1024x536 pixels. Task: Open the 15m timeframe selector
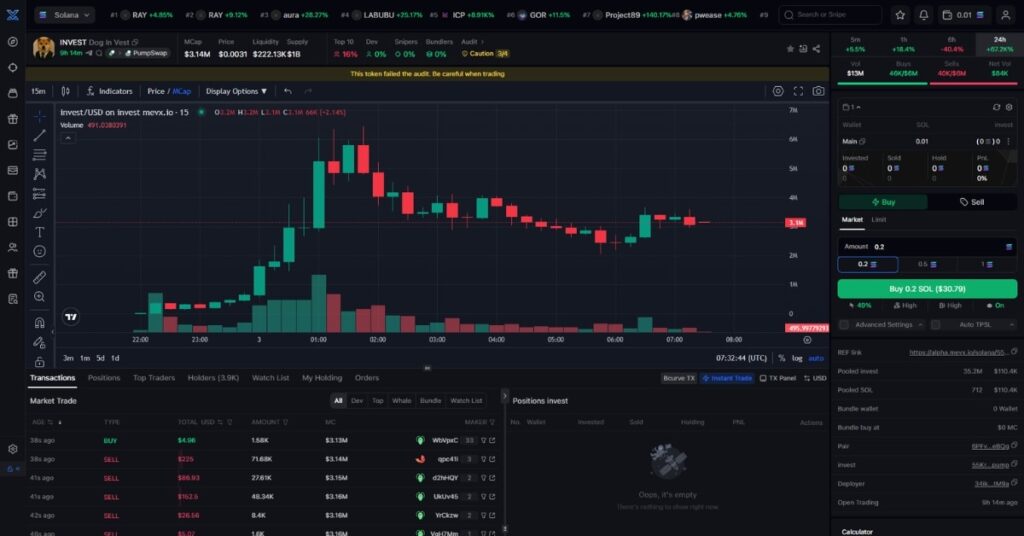click(39, 91)
